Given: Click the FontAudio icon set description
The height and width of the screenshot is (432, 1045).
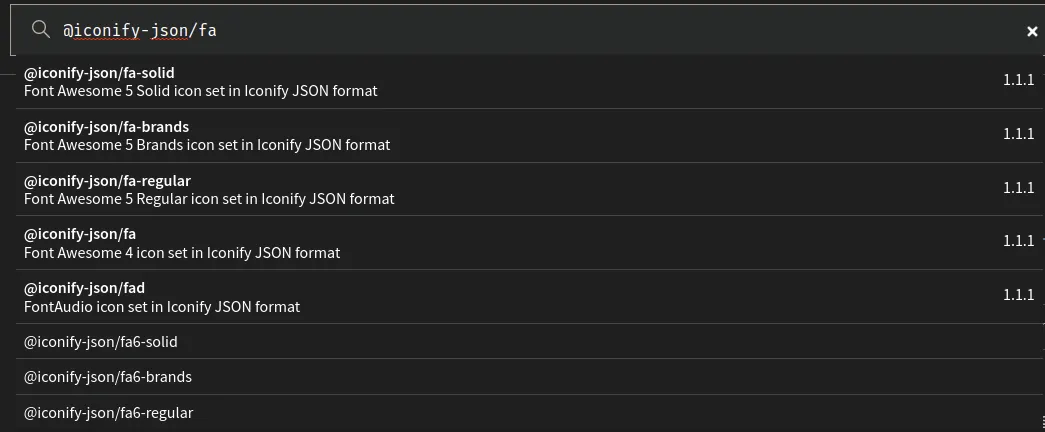Looking at the screenshot, I should point(161,307).
